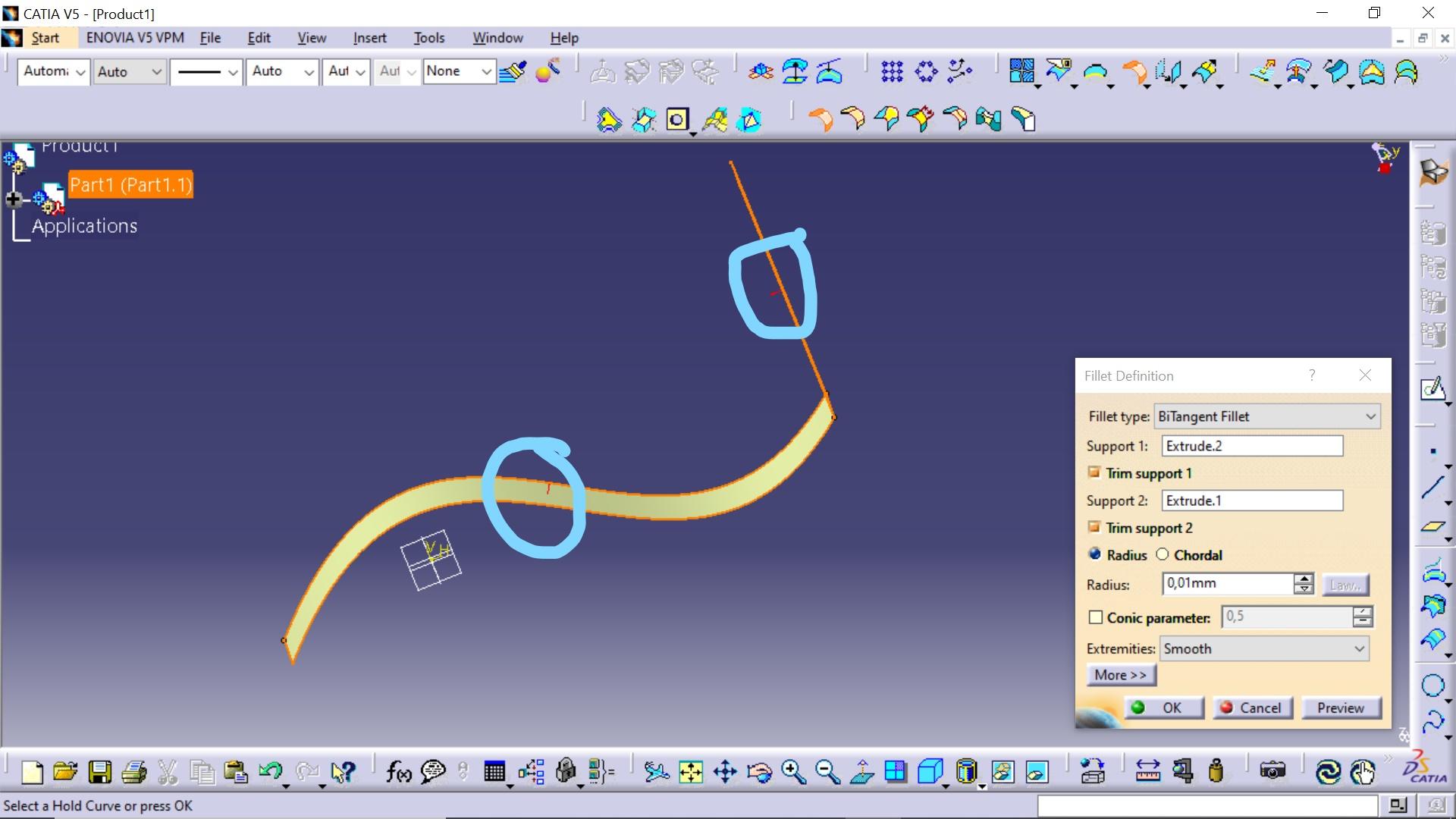Click the Capture camera icon

point(1272,772)
